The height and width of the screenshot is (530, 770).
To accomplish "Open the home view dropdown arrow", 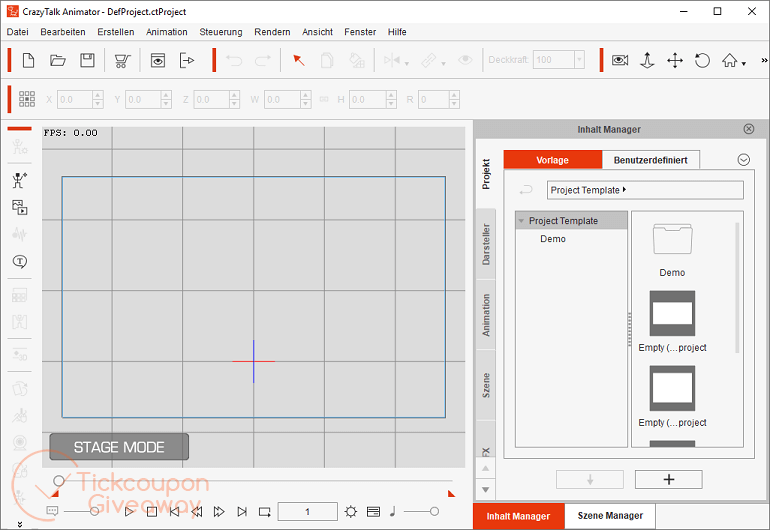I will [x=743, y=63].
